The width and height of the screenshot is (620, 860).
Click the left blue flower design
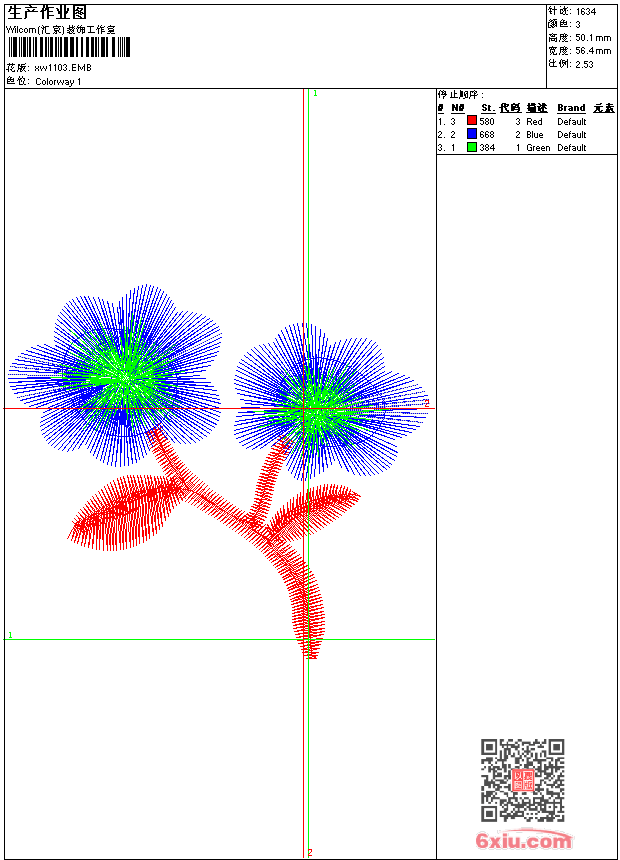[118, 376]
